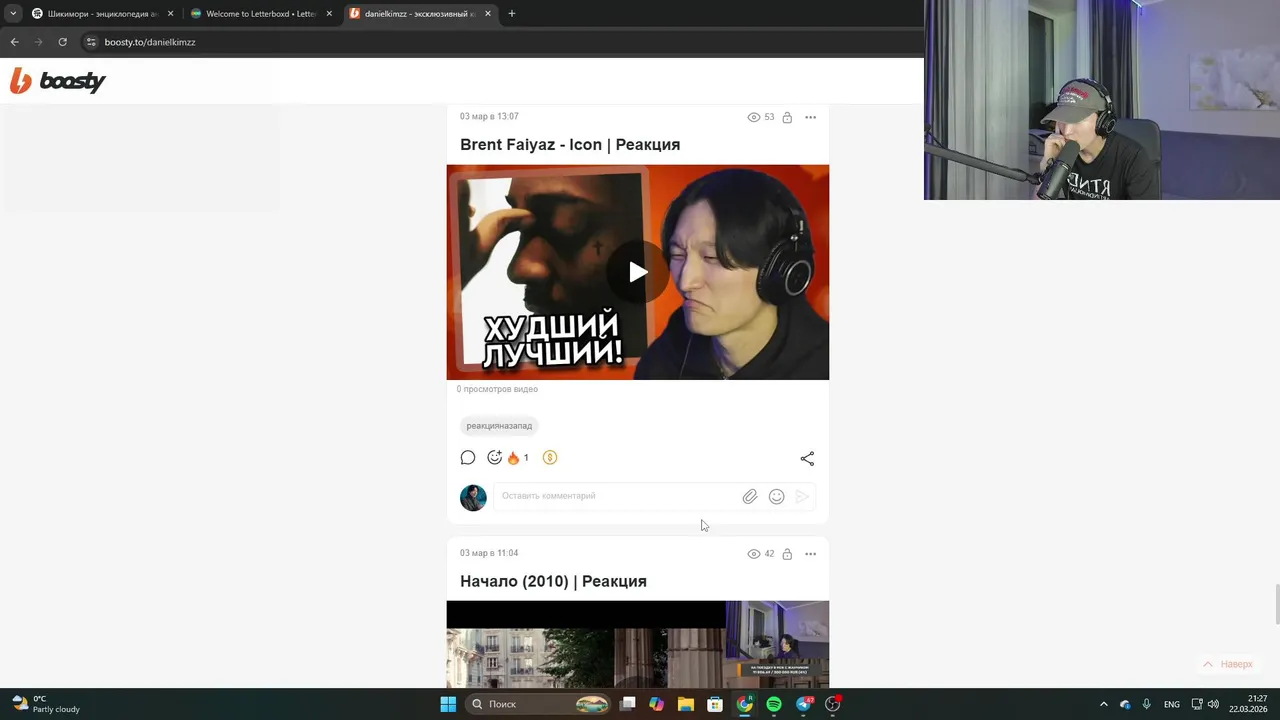Open the Начало (2010) Реакция post title
Image resolution: width=1280 pixels, height=720 pixels.
(553, 581)
